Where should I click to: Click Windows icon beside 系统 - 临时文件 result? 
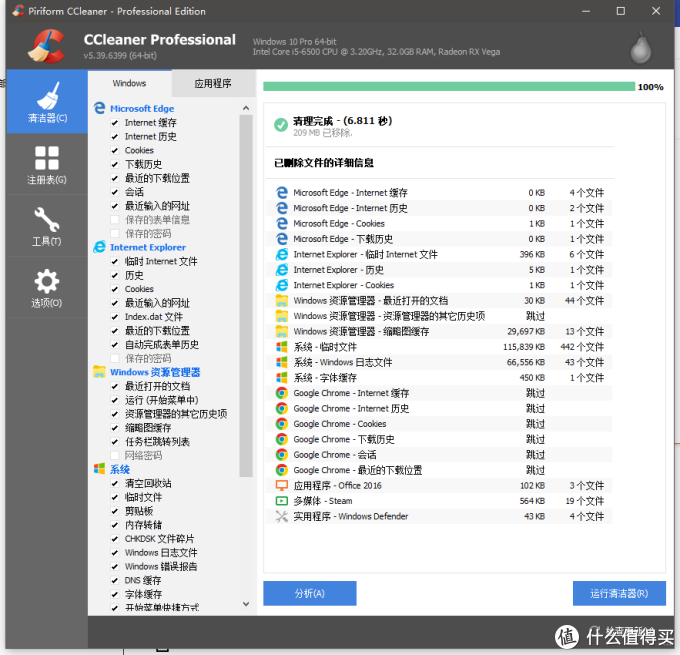tap(282, 347)
